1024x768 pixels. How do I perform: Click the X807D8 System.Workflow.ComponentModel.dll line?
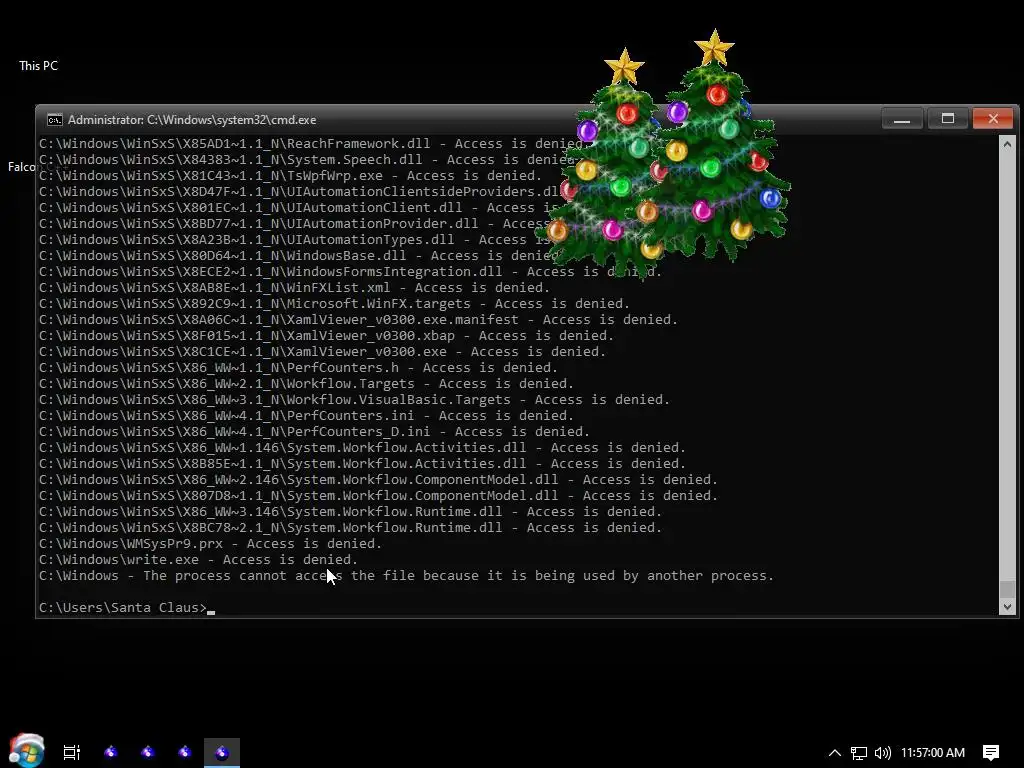(378, 496)
